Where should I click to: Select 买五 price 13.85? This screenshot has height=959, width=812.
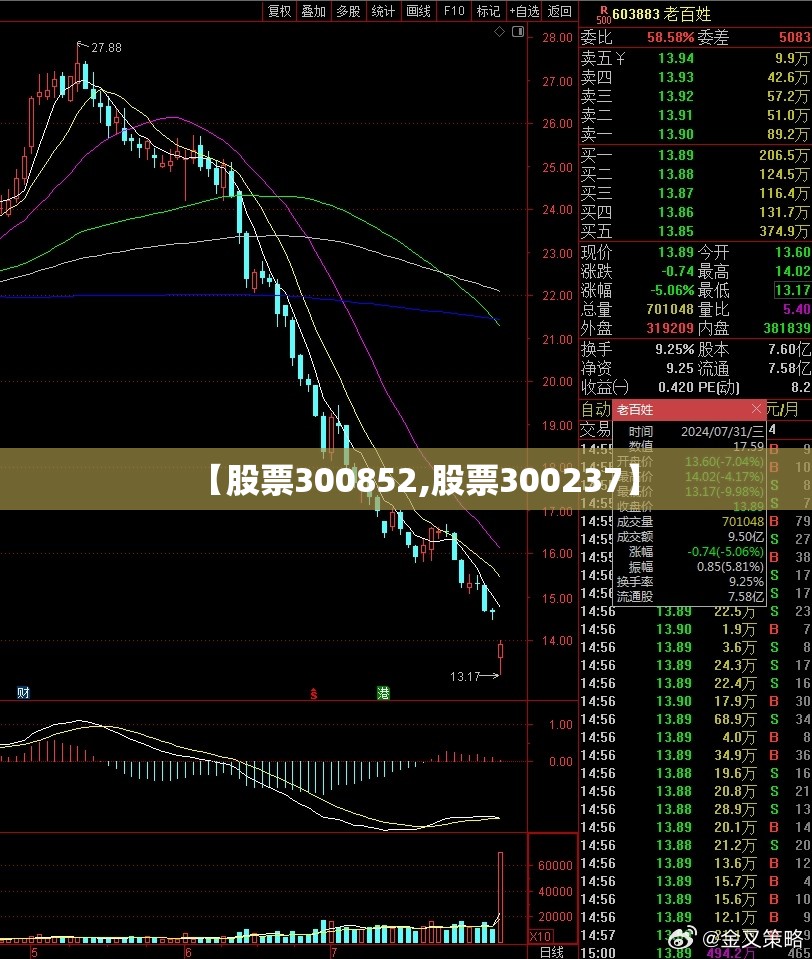[x=676, y=231]
